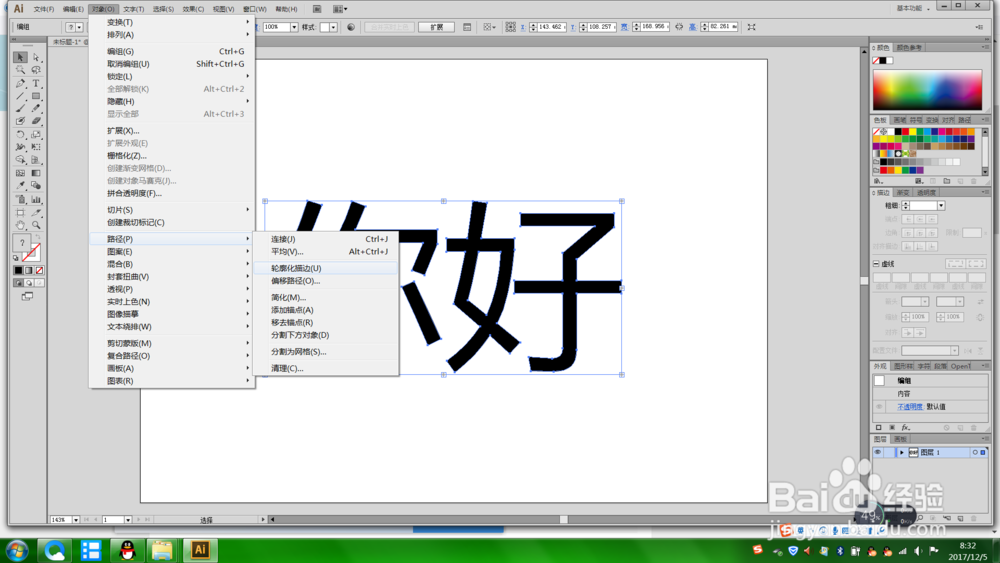Choose 偏移路径(O)... menu item
1000x563 pixels.
pos(326,281)
